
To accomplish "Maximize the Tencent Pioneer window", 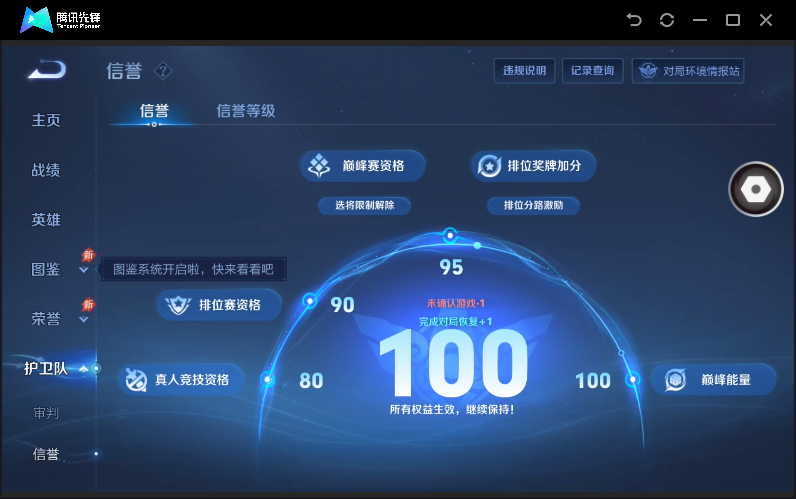I will pyautogui.click(x=733, y=20).
